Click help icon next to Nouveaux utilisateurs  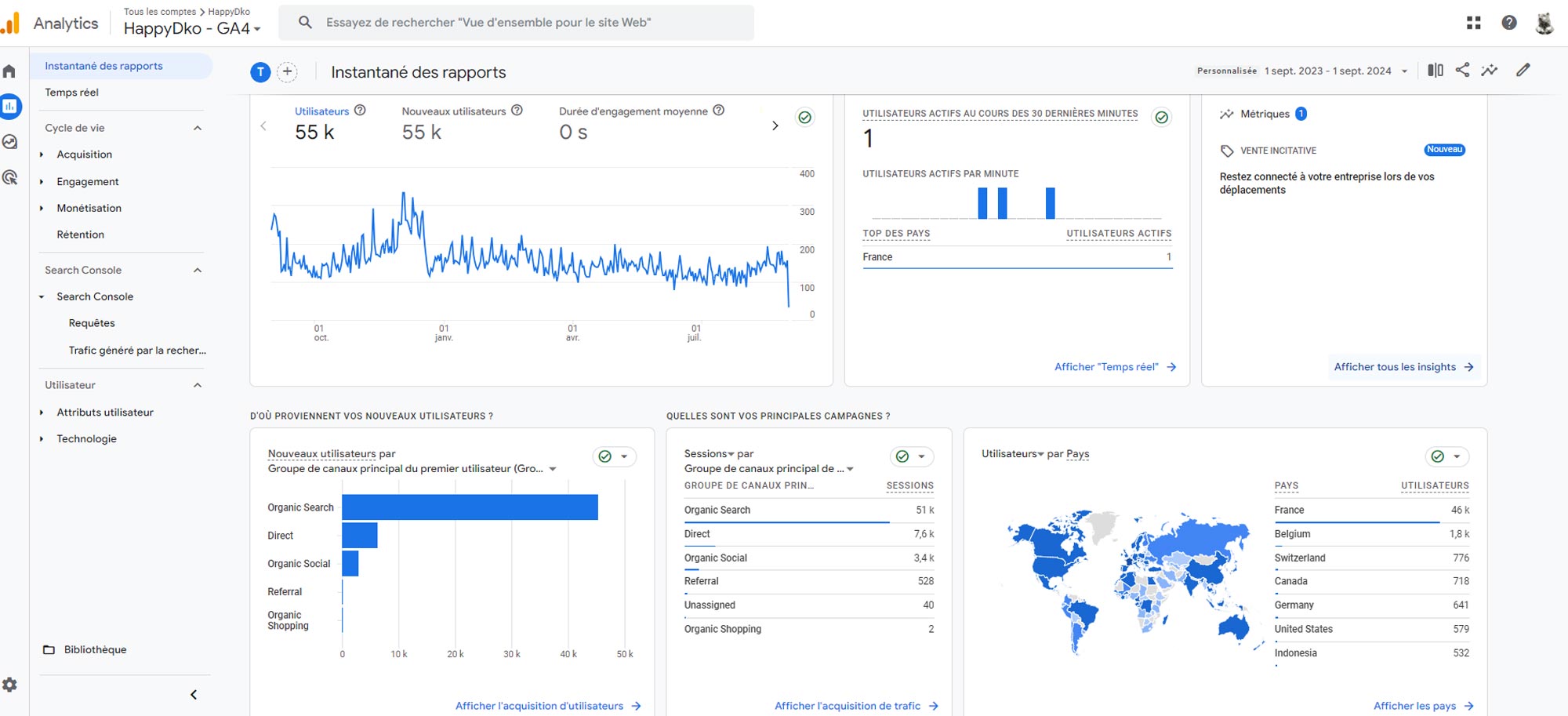click(x=517, y=111)
